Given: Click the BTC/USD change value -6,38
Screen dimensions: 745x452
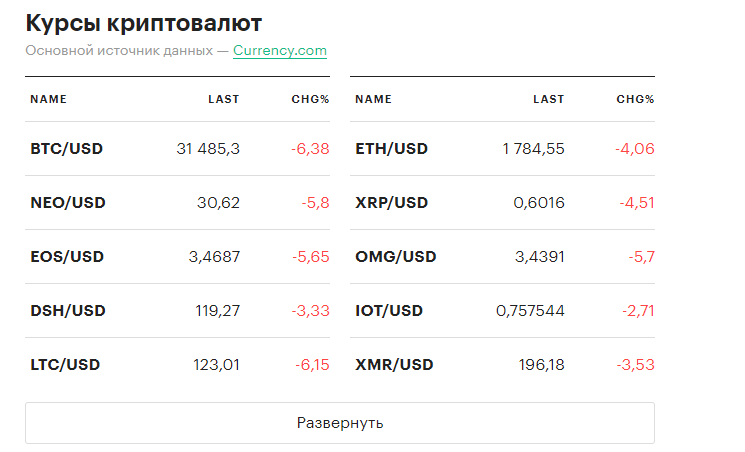Looking at the screenshot, I should pyautogui.click(x=310, y=149).
